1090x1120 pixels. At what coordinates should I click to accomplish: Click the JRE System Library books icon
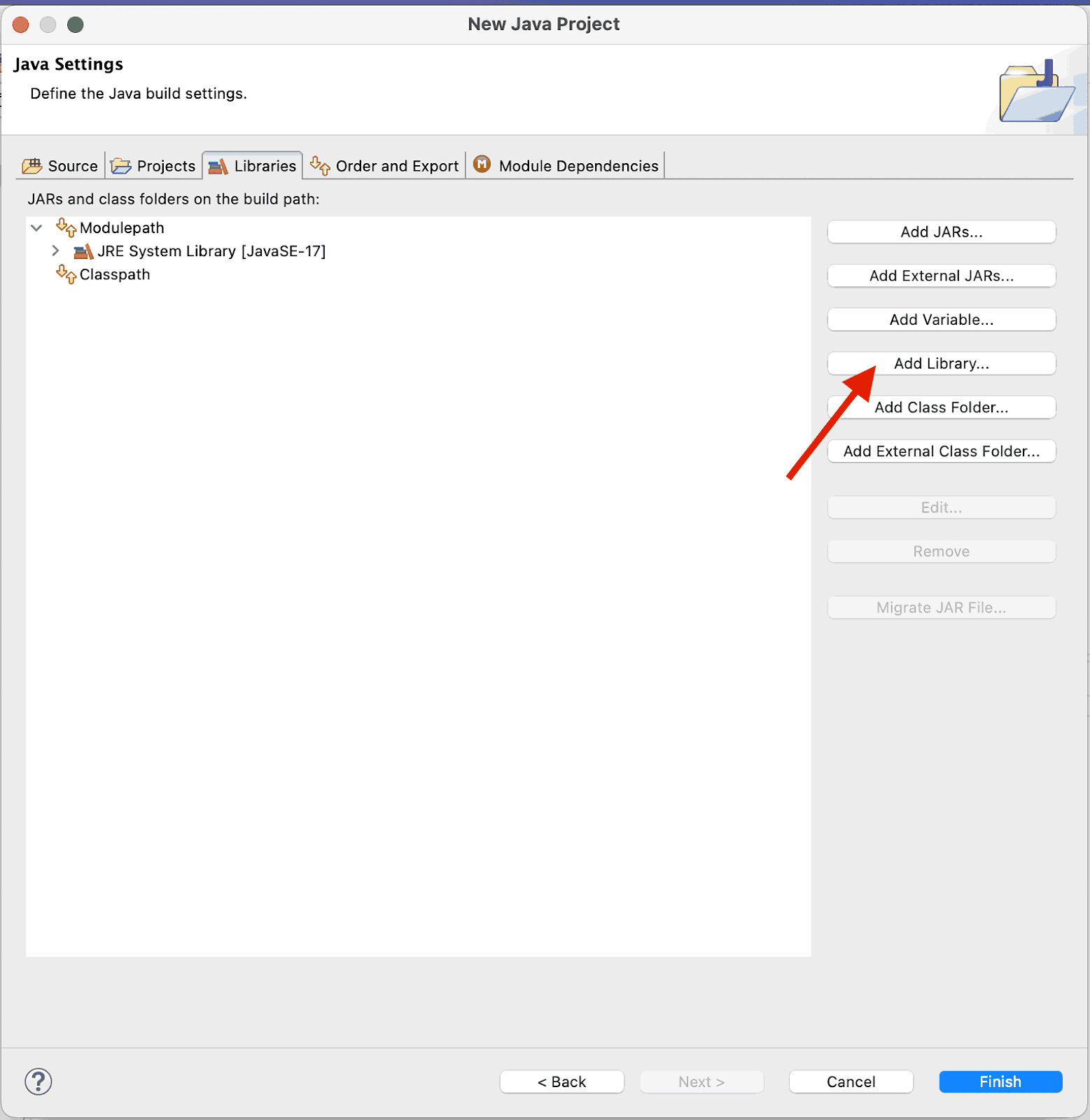(x=83, y=251)
